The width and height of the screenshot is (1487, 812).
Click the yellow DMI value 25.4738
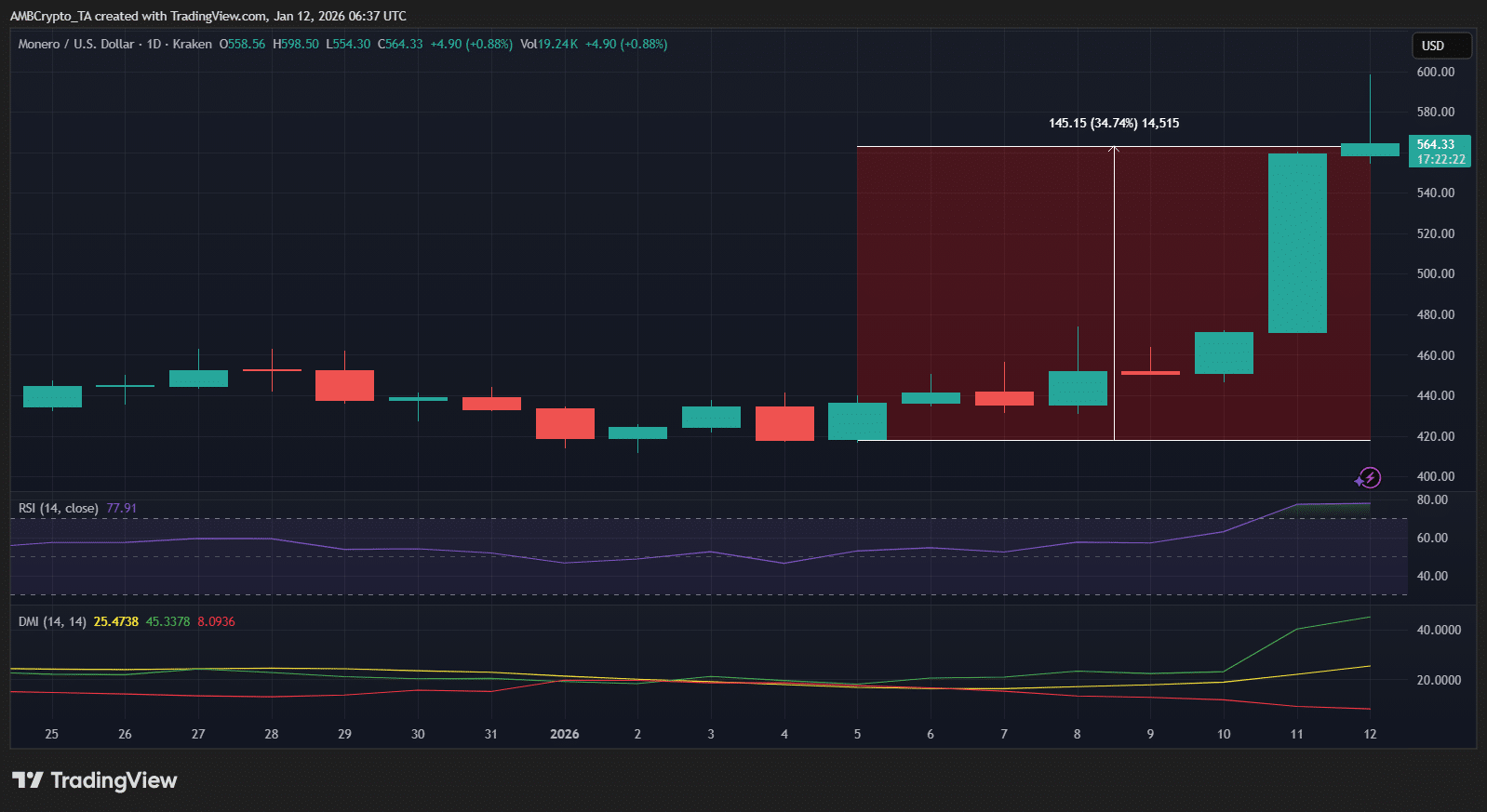coord(115,621)
